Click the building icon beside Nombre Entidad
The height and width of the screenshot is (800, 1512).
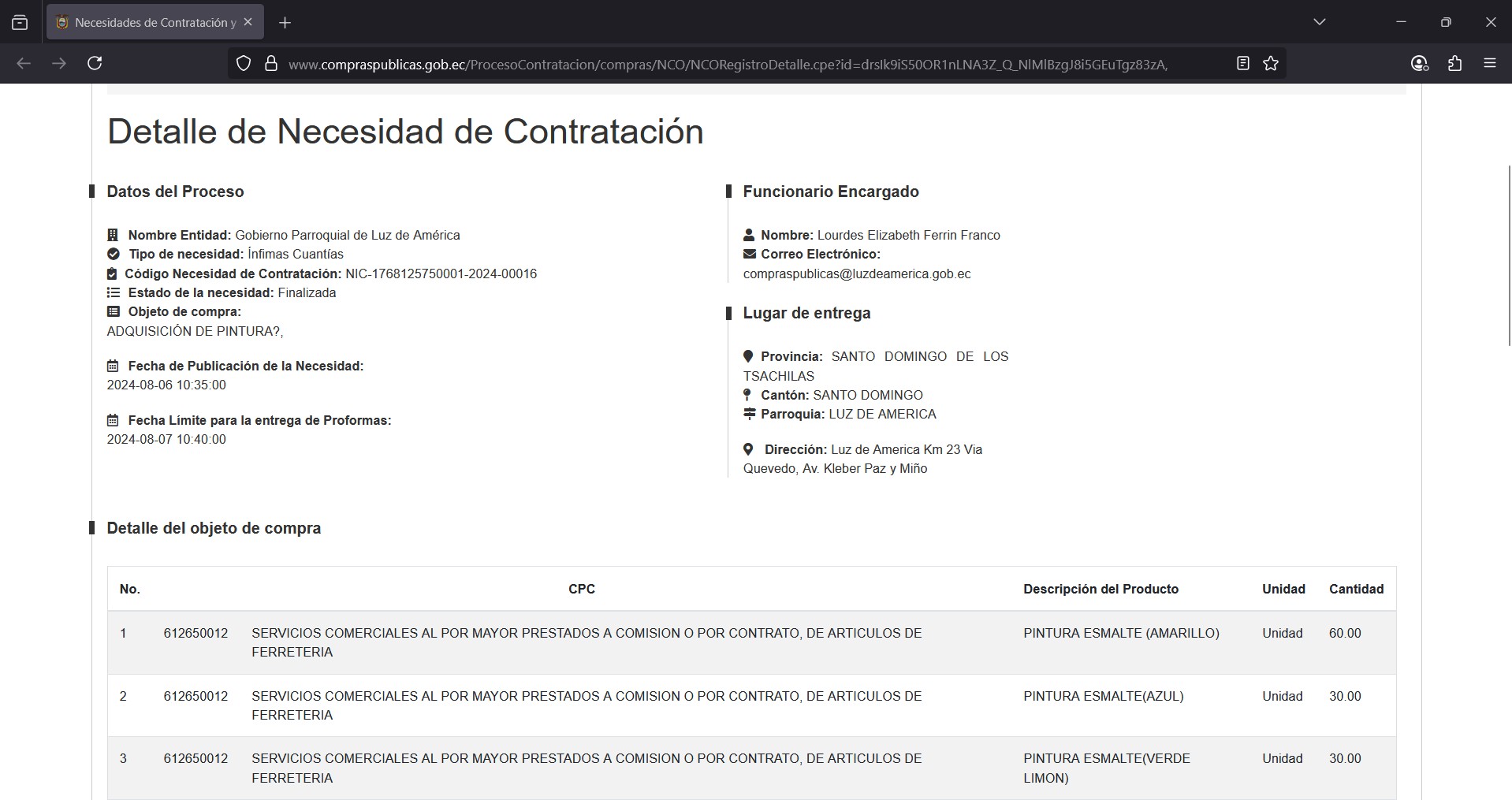point(113,235)
